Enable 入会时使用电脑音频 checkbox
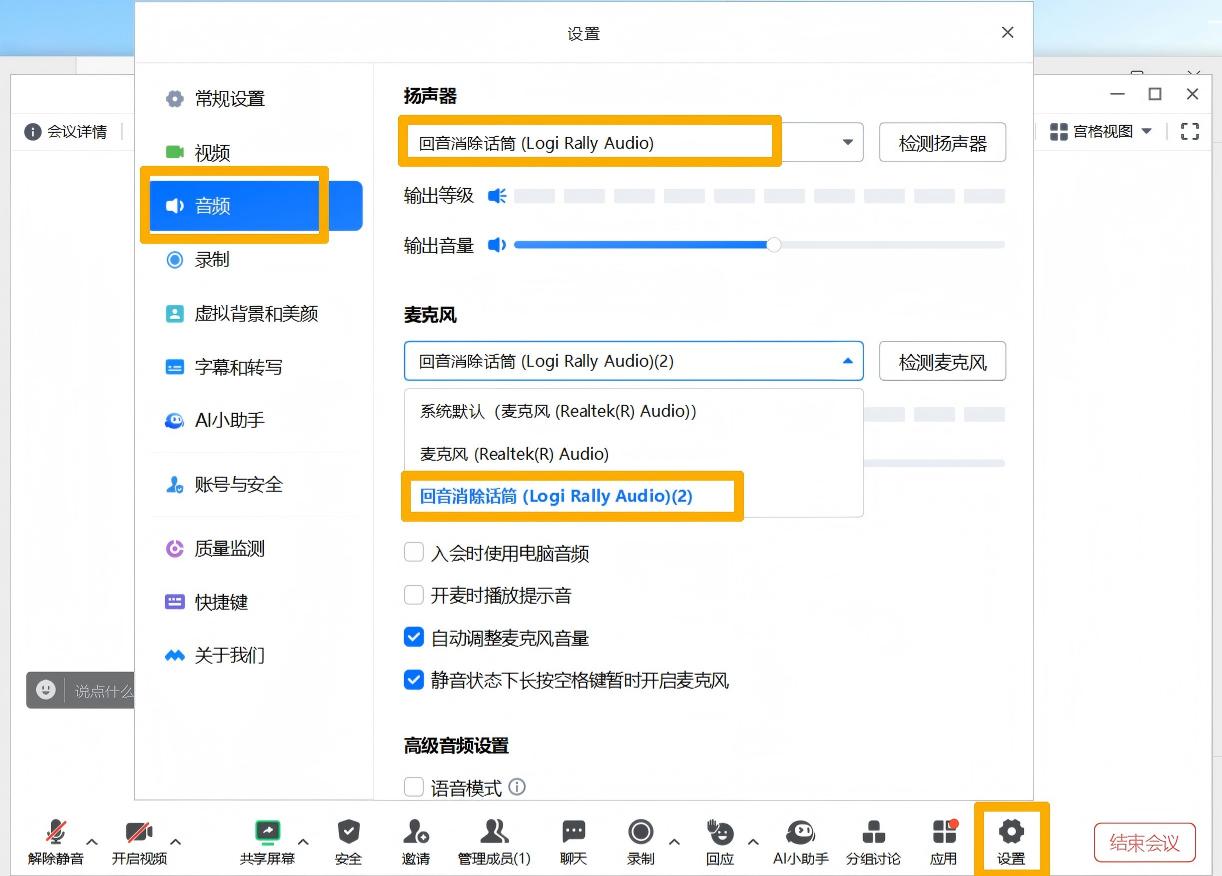Image resolution: width=1222 pixels, height=876 pixels. pos(414,553)
